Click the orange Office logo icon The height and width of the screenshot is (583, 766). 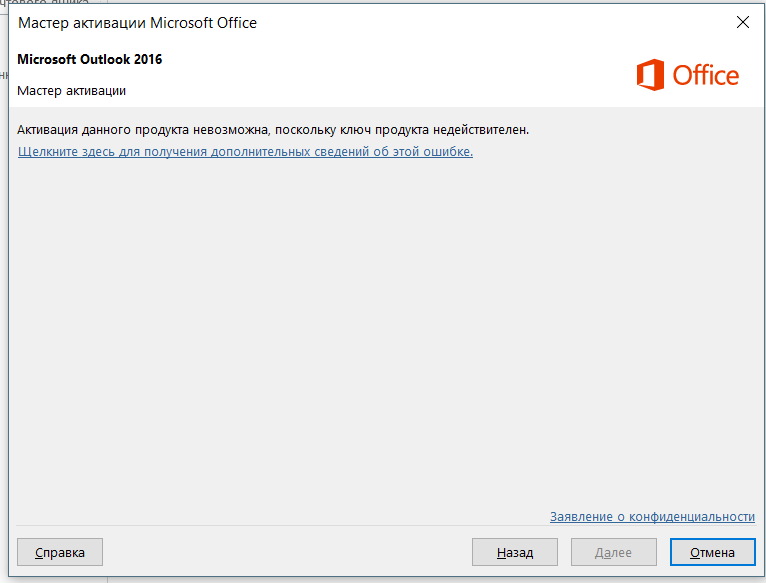pyautogui.click(x=650, y=75)
